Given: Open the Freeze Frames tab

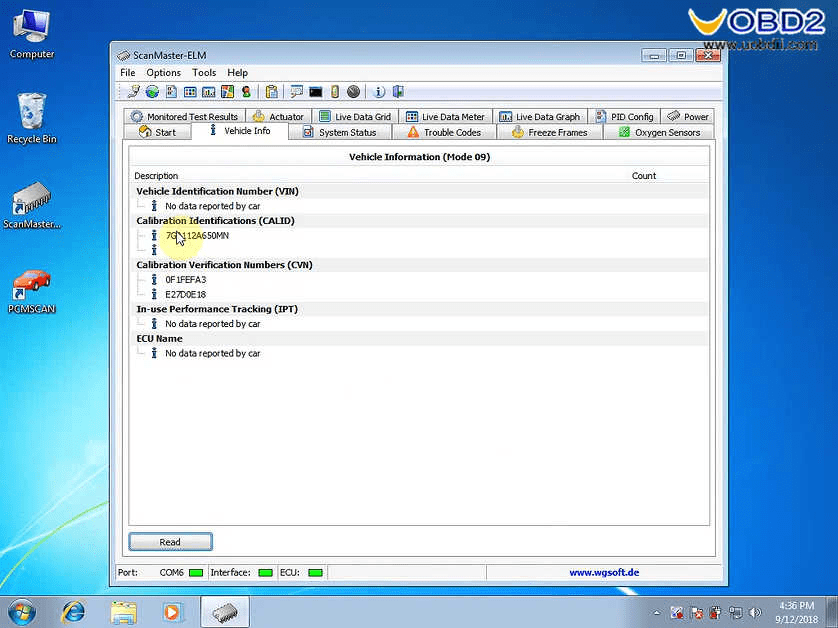Looking at the screenshot, I should [550, 132].
